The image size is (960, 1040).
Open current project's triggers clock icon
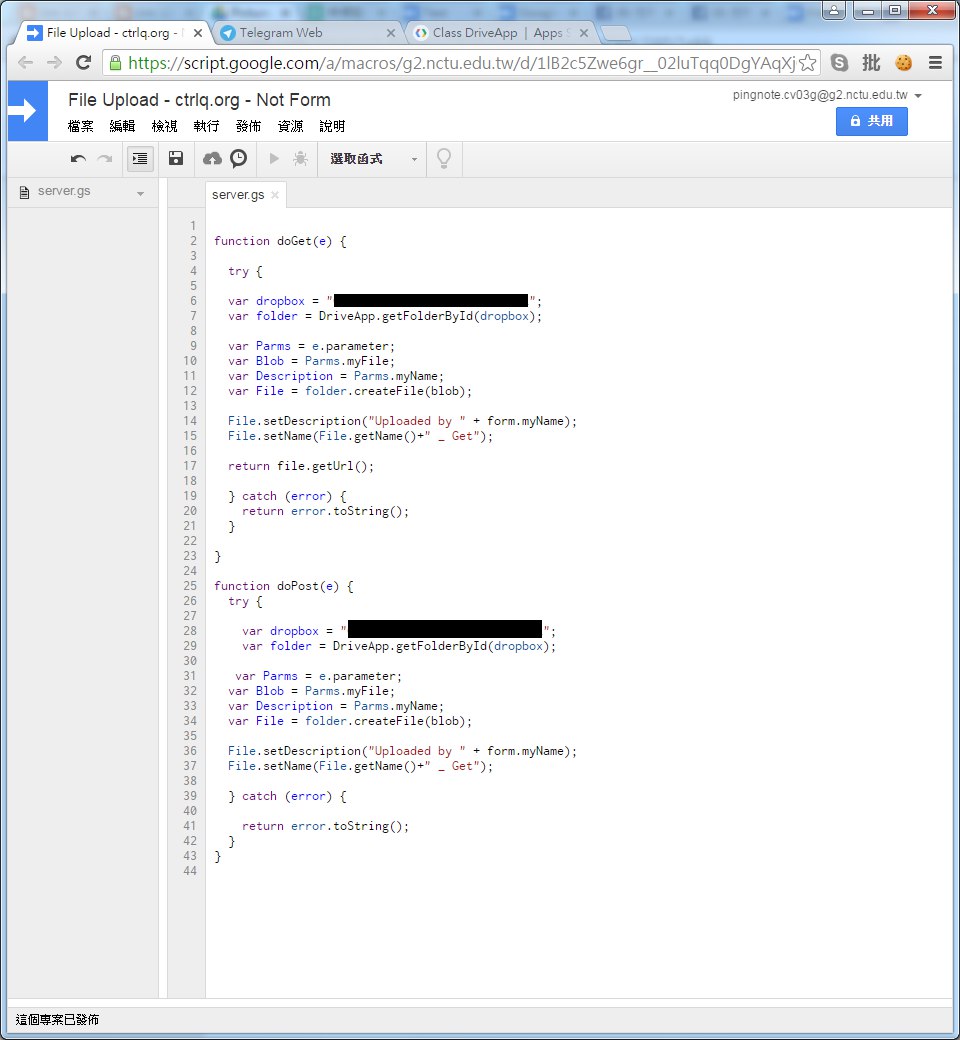click(238, 158)
